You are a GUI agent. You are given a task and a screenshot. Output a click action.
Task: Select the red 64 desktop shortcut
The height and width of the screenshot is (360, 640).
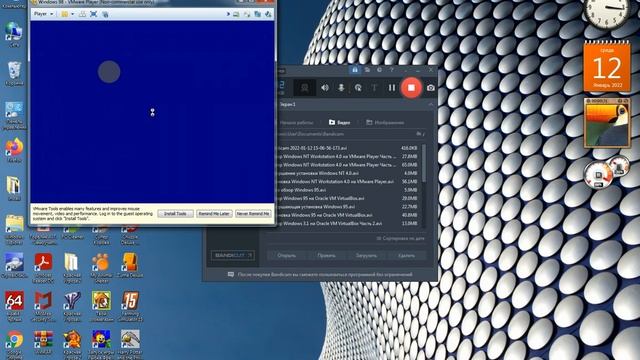coord(14,306)
